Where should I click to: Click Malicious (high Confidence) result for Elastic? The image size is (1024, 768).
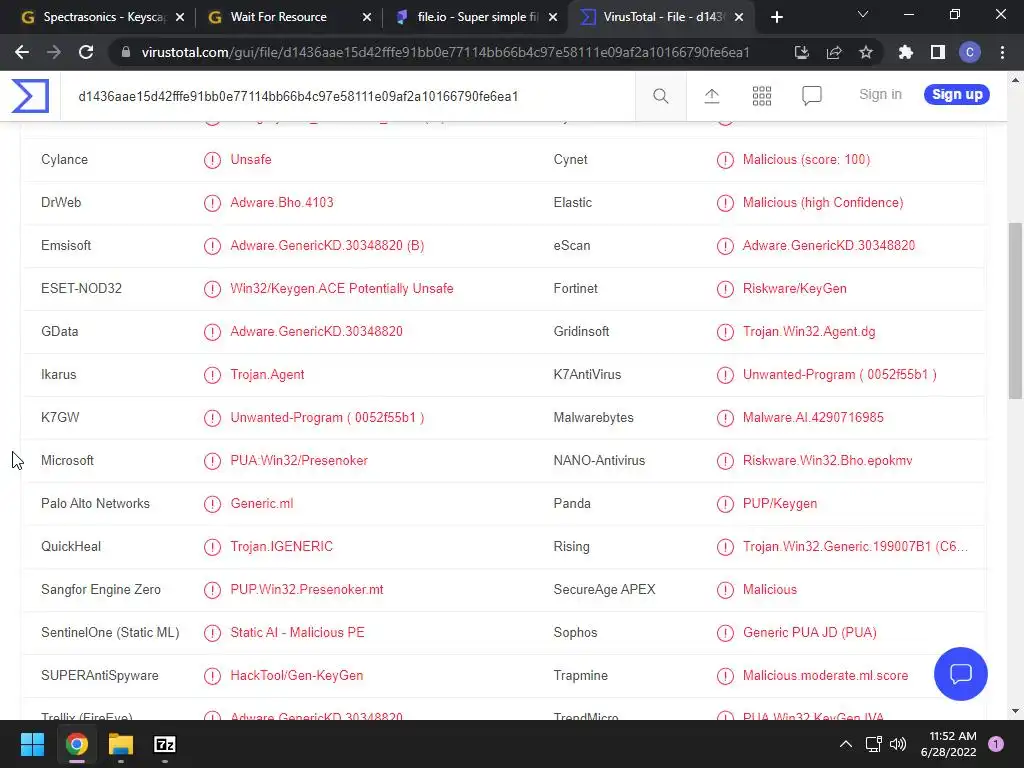click(x=823, y=203)
